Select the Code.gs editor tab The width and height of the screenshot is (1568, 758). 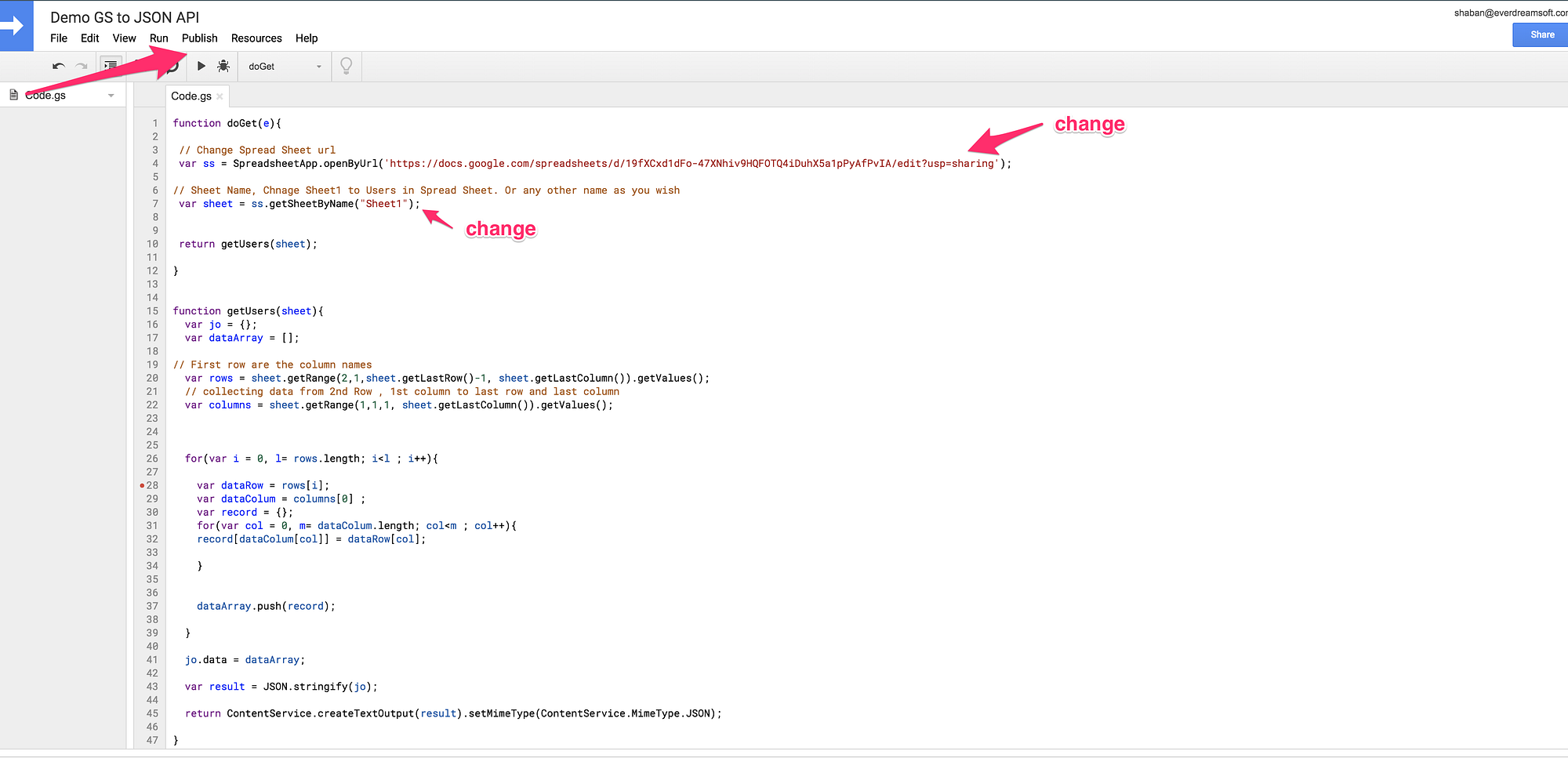click(191, 96)
